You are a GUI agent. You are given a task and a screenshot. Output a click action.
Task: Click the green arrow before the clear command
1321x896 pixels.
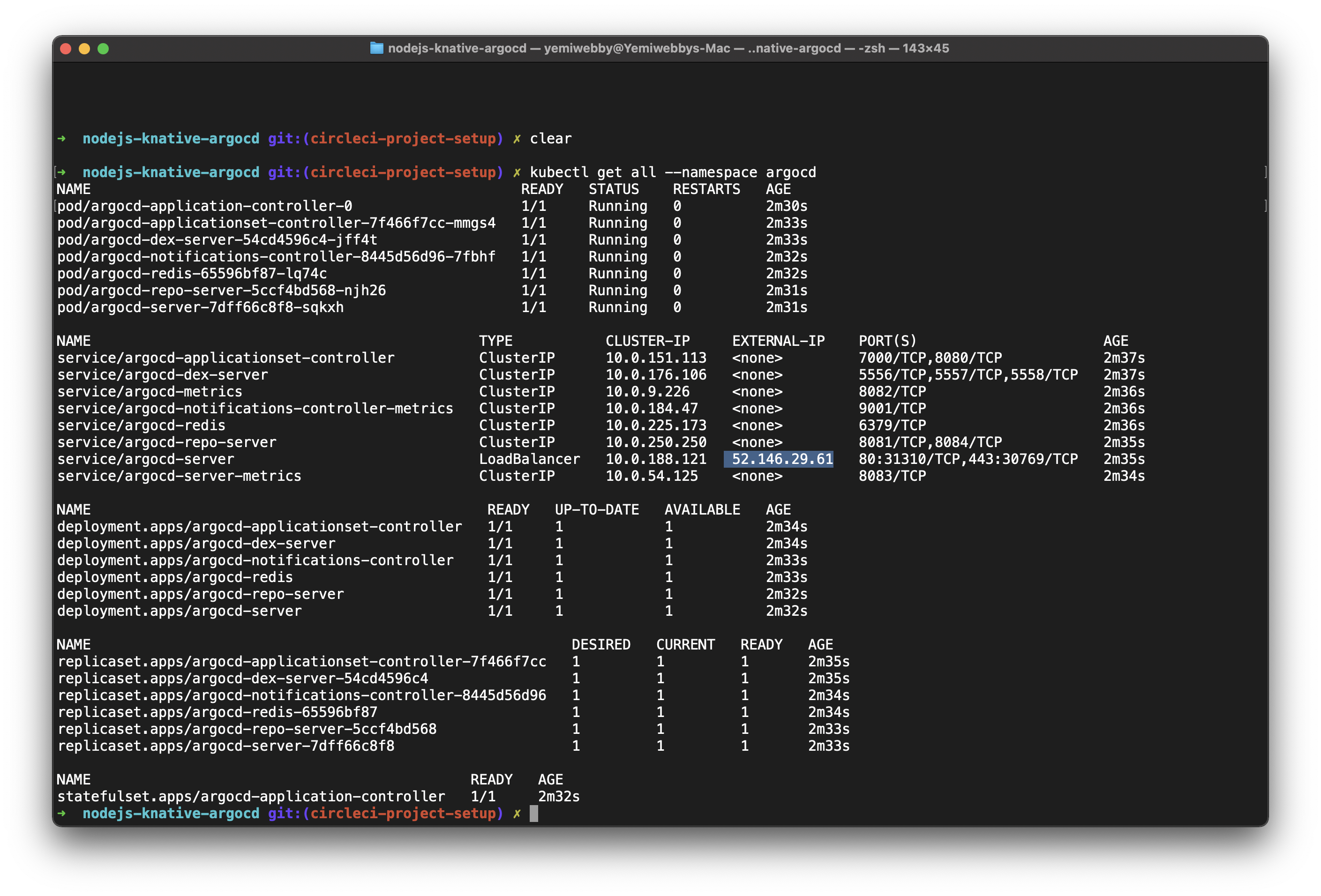click(x=62, y=138)
